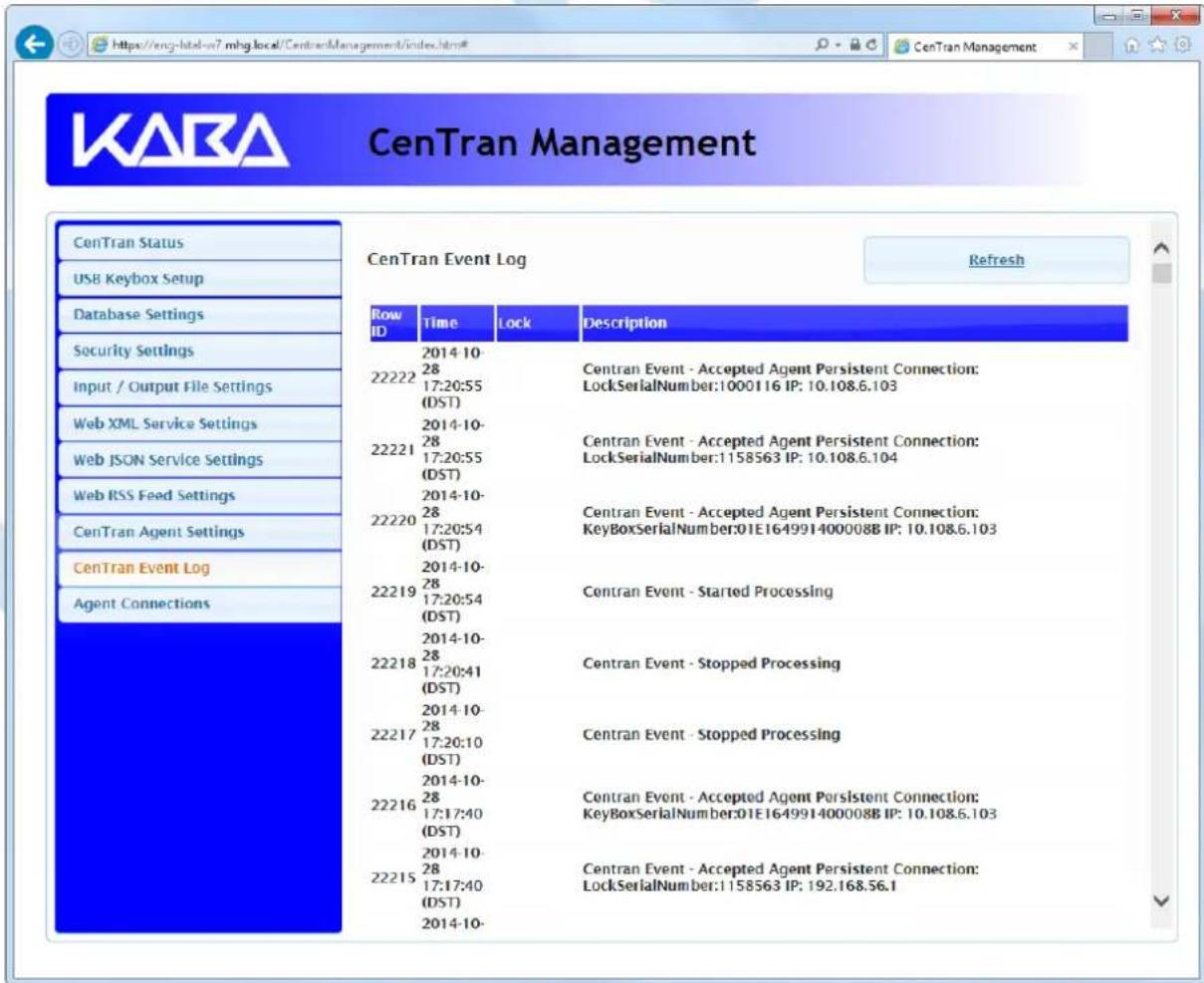Select row ID 22217
This screenshot has width=1204, height=983.
point(393,735)
